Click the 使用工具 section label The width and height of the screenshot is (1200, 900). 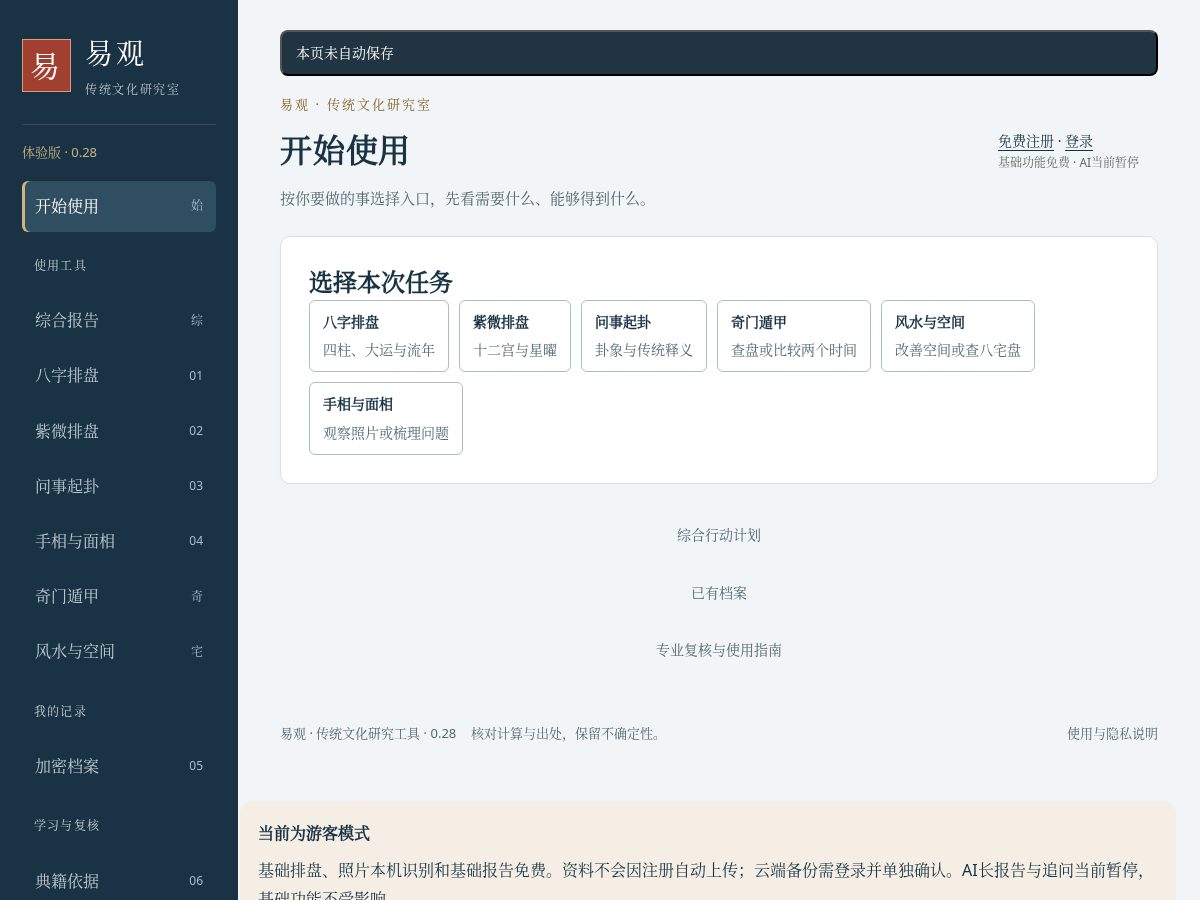coord(60,265)
